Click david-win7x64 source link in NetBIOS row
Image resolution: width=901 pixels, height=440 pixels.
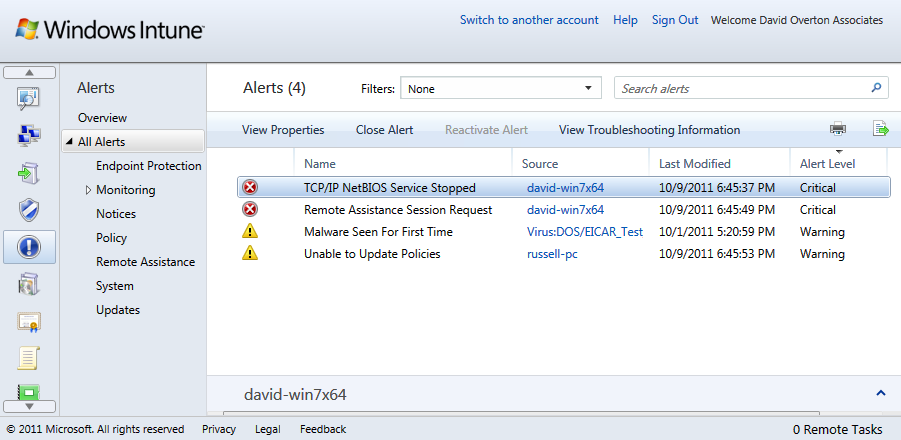click(565, 188)
